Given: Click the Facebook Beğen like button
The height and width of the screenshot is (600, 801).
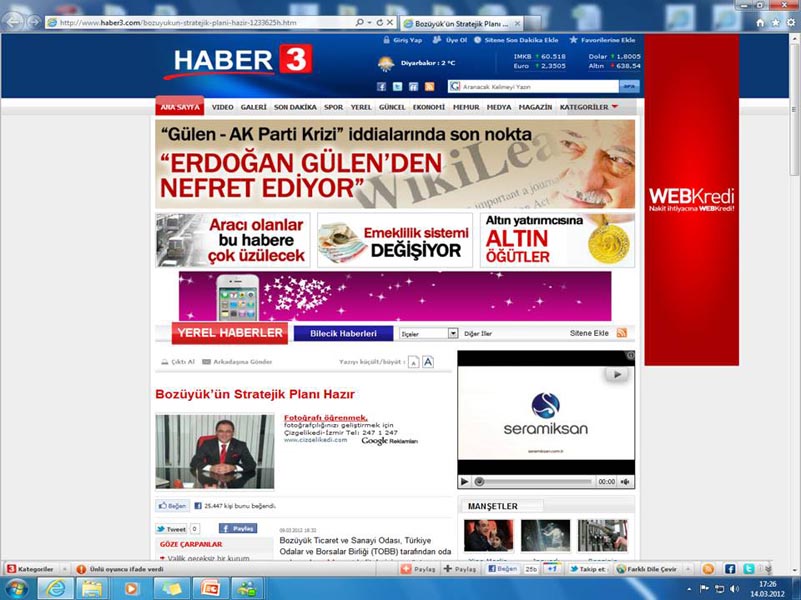Looking at the screenshot, I should [173, 506].
